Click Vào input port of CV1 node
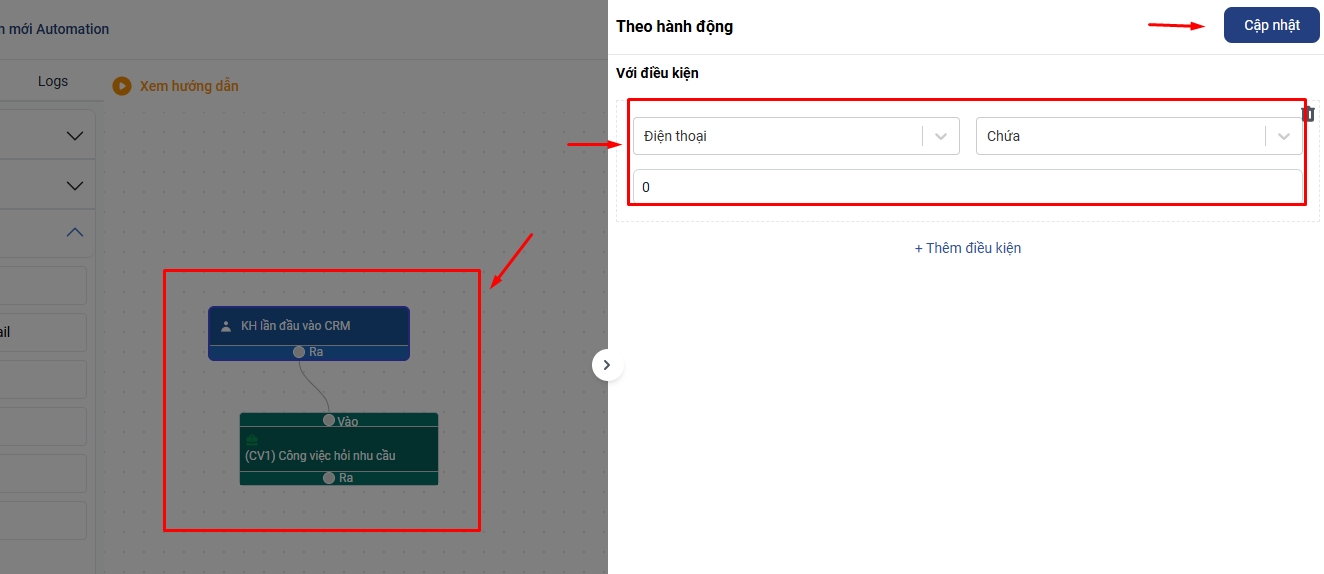 coord(329,420)
